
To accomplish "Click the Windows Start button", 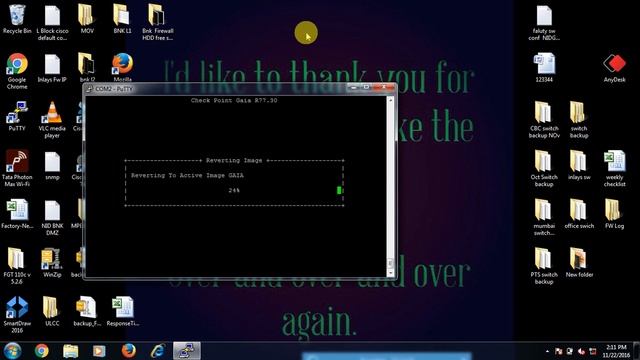I will (12, 351).
